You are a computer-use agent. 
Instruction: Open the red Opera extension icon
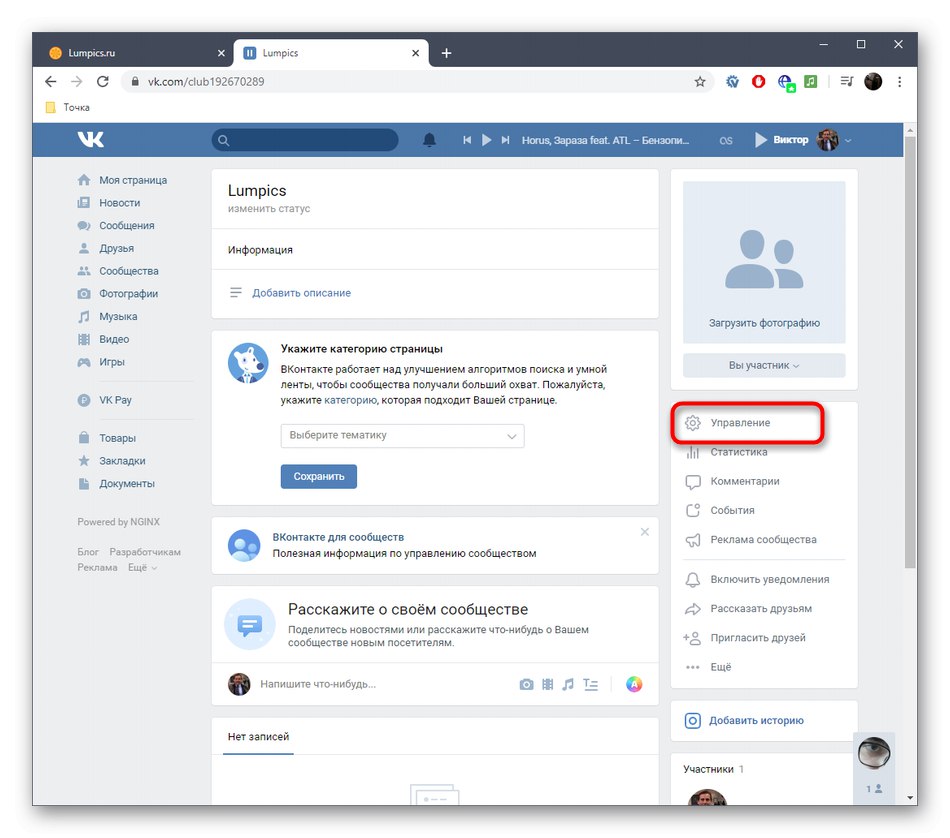(758, 81)
